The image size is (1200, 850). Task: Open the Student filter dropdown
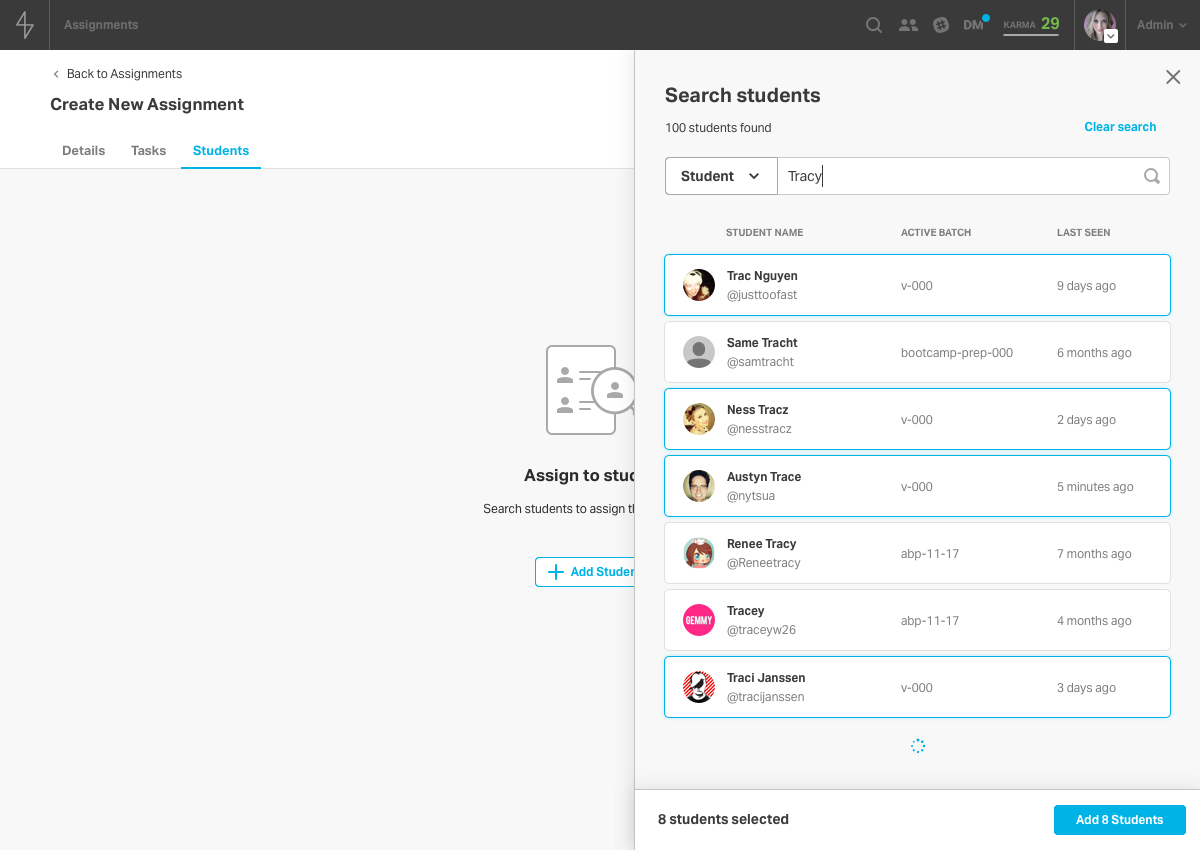coord(721,176)
